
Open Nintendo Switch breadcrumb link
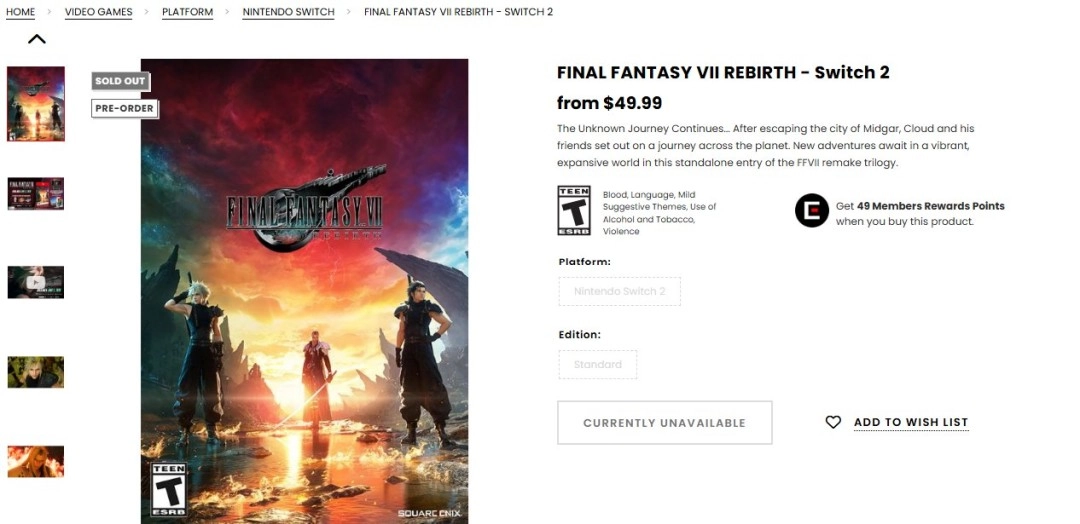tap(288, 12)
